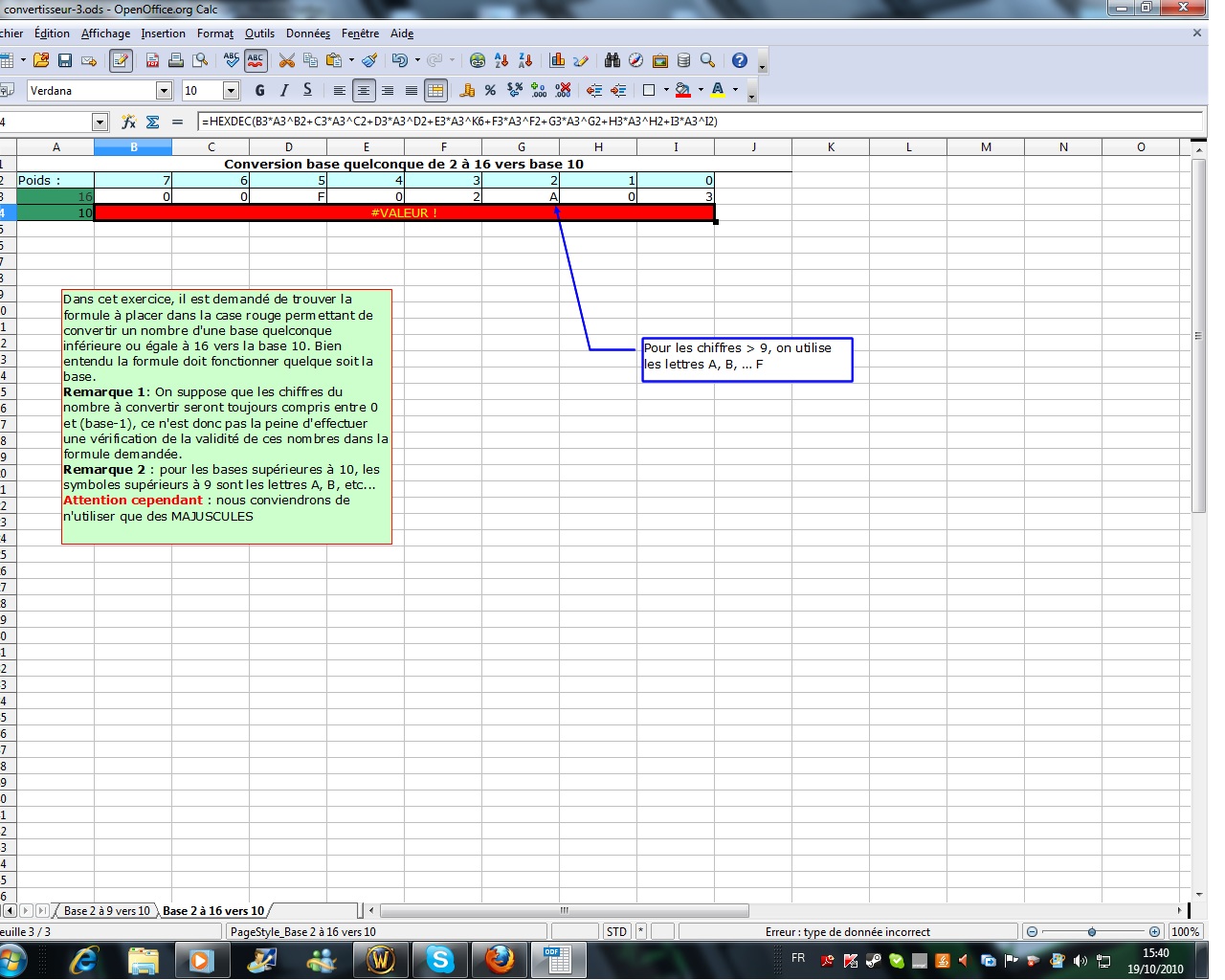Open OpenOffice Help
This screenshot has height=980, width=1225.
click(x=740, y=60)
